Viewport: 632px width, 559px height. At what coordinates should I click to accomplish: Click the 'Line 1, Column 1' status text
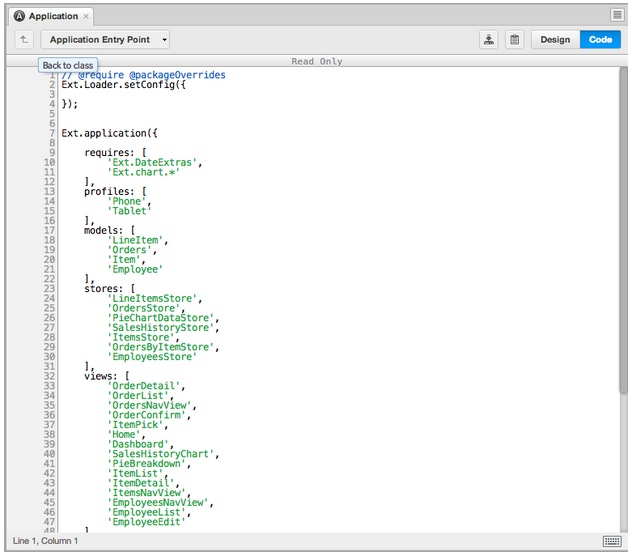[45, 541]
